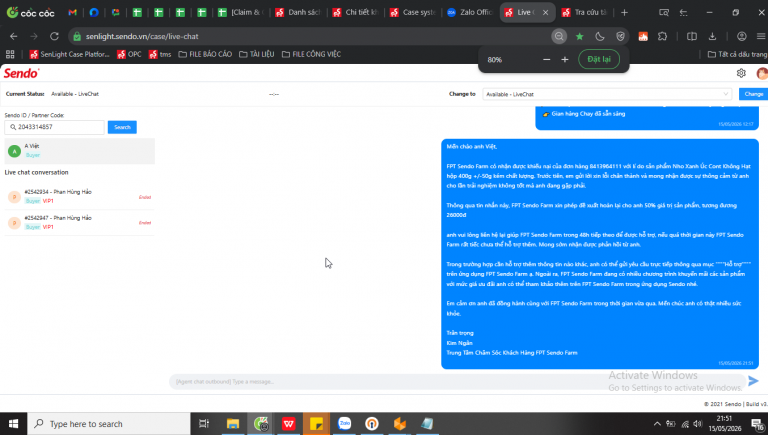The image size is (768, 435).
Task: Click the zoom magnifier icon in address bar
Action: pyautogui.click(x=559, y=36)
